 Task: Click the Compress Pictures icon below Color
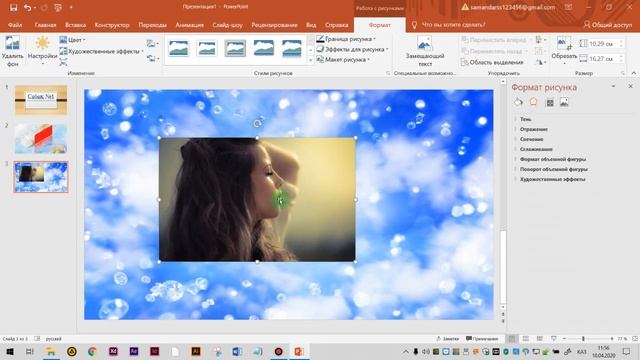(63, 62)
